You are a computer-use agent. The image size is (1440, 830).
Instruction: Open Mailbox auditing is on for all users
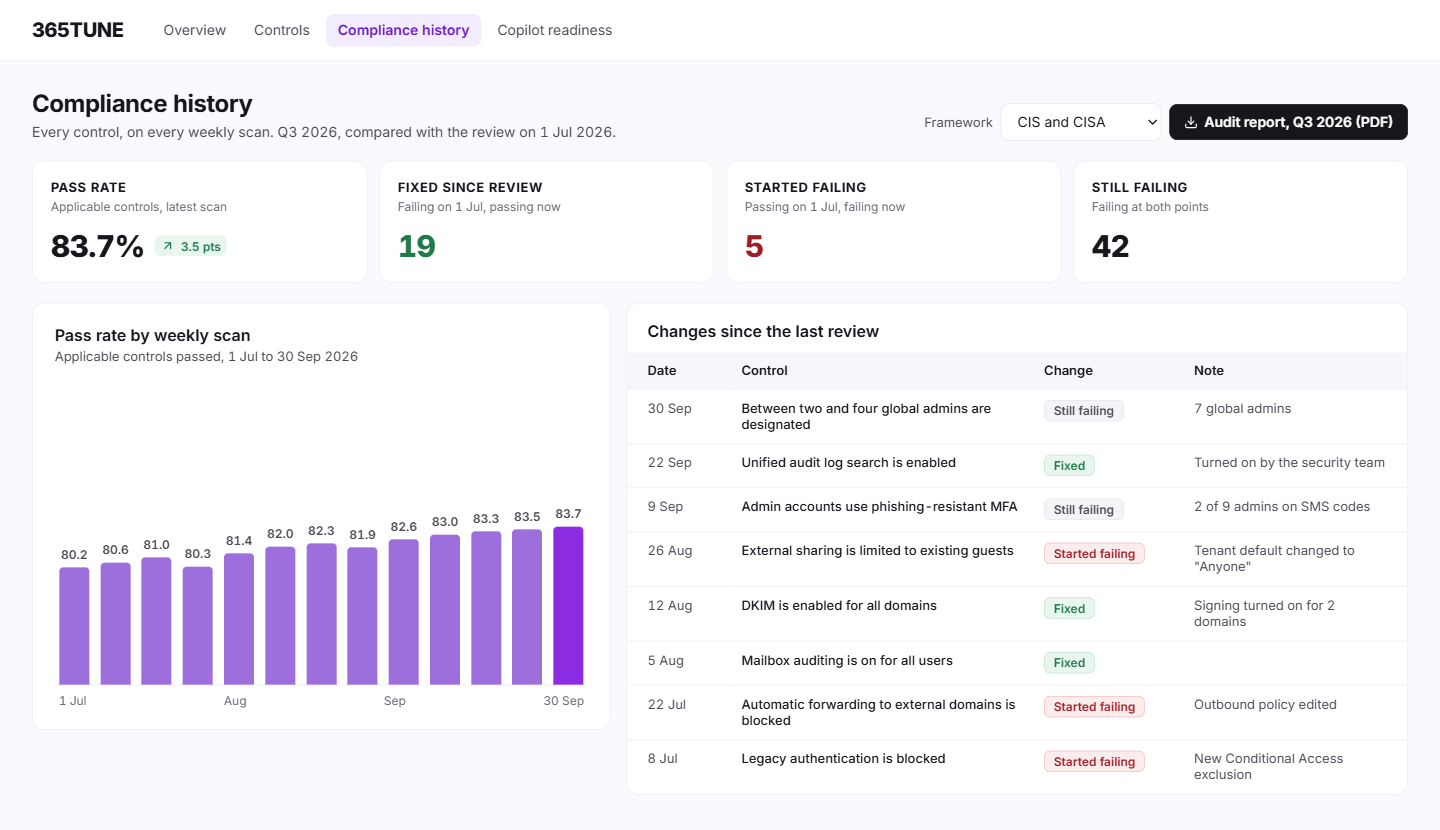847,660
